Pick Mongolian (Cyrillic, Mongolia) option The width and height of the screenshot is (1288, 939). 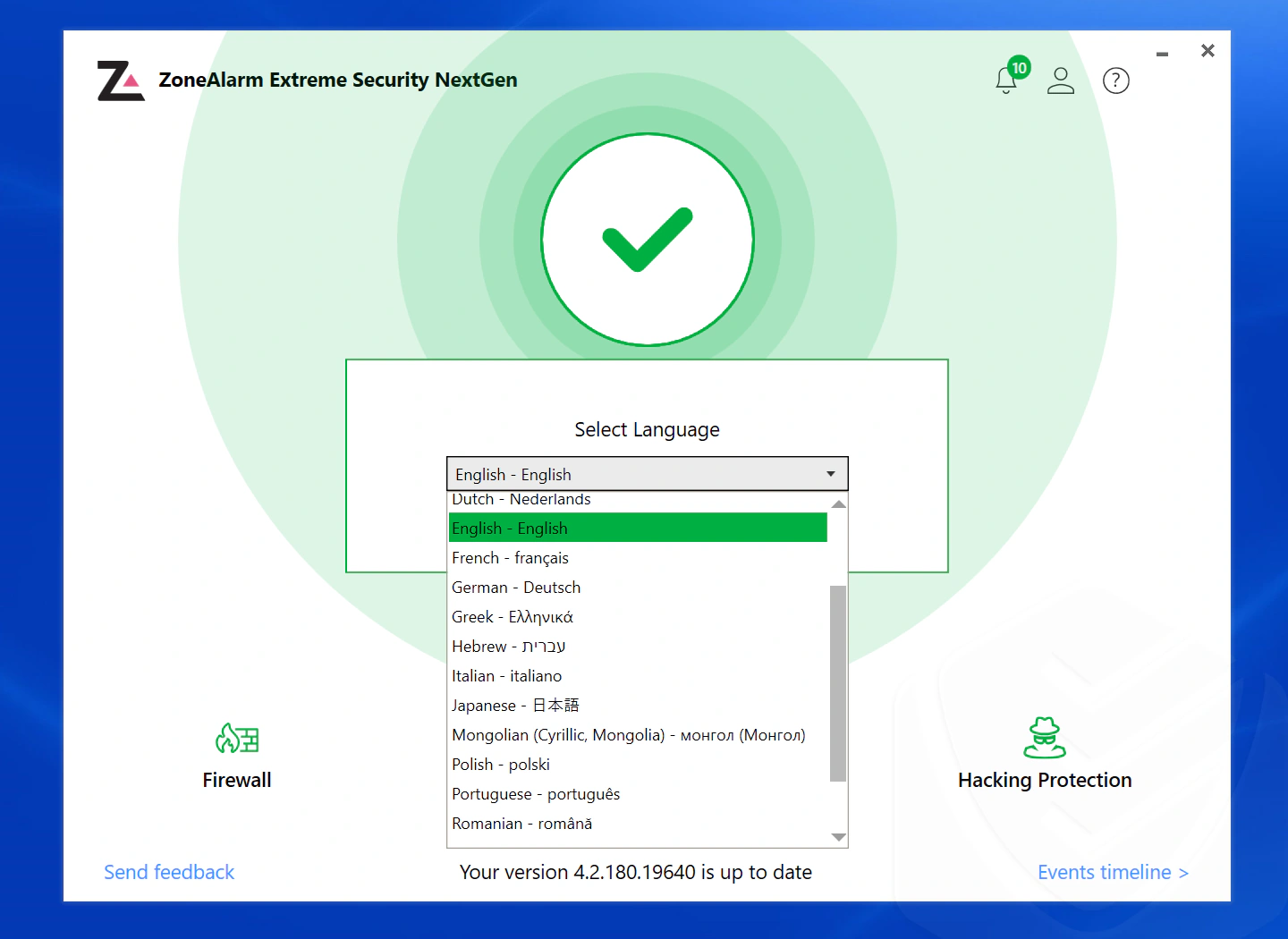click(x=638, y=735)
